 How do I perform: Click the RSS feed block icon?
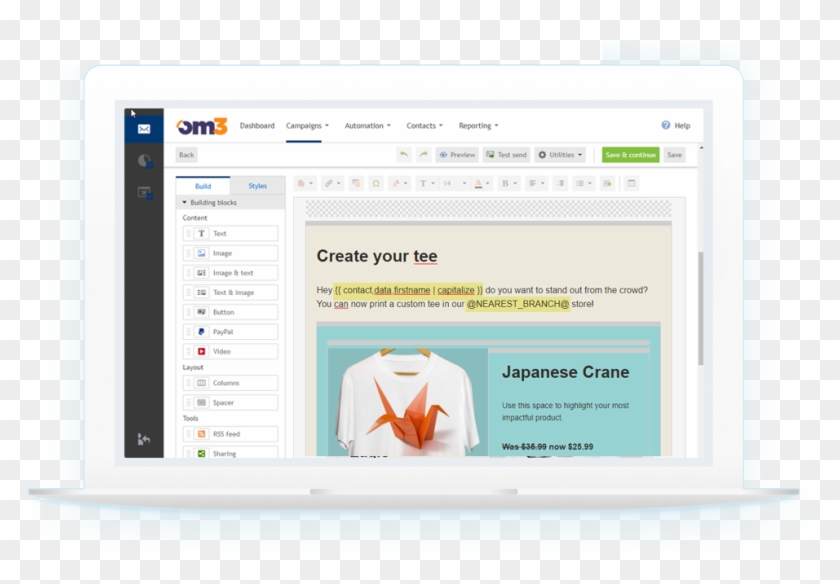[201, 434]
